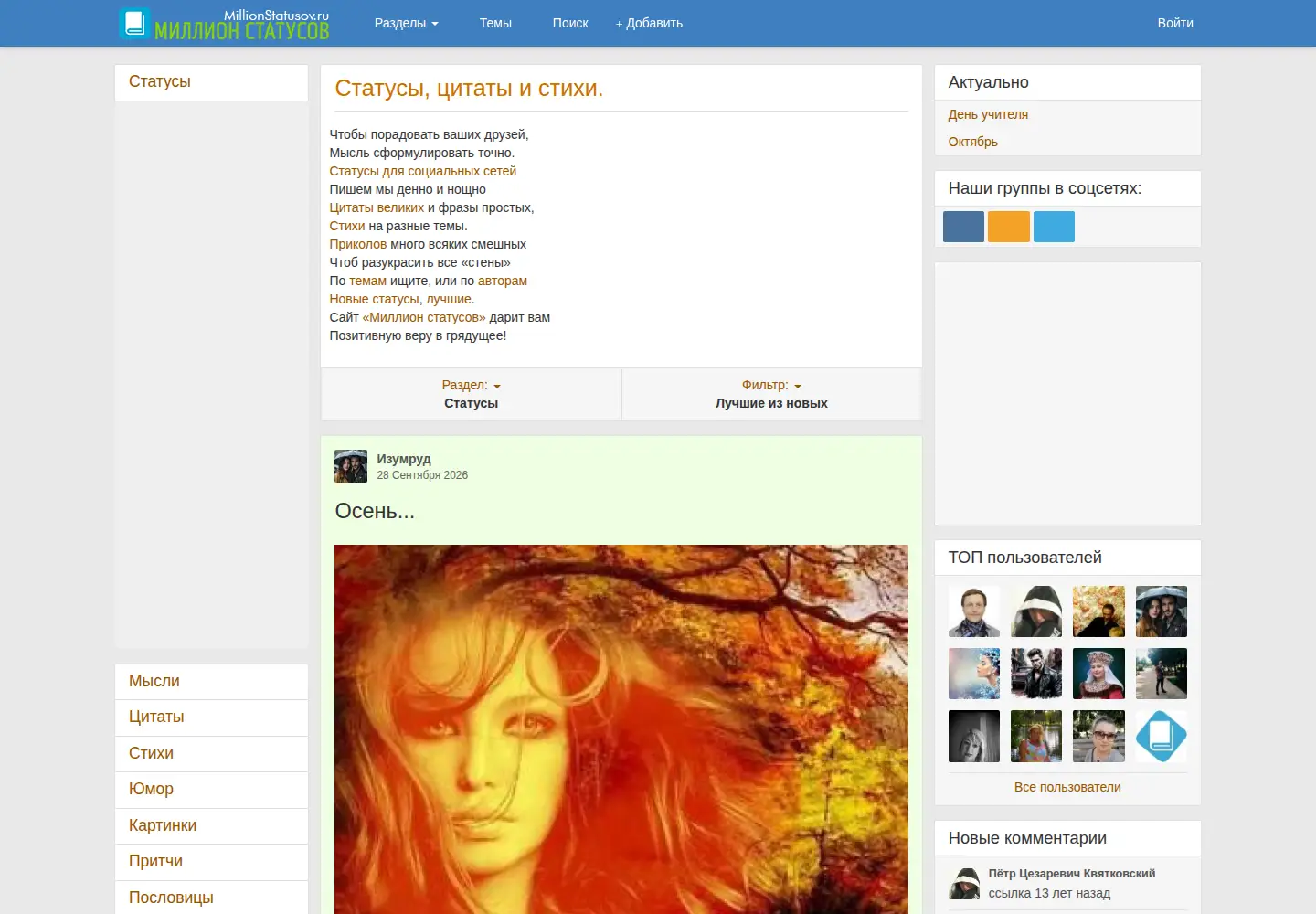Open the Приколов link in the poem
Screen dimensions: 1316x914
[x=358, y=244]
